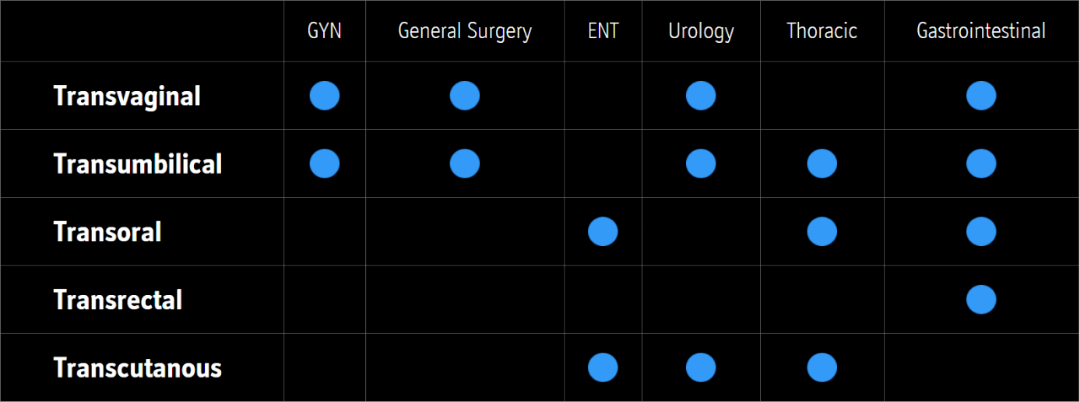Select the Transoral Thoracic dot
Screen dimensions: 1080x402
[822, 232]
